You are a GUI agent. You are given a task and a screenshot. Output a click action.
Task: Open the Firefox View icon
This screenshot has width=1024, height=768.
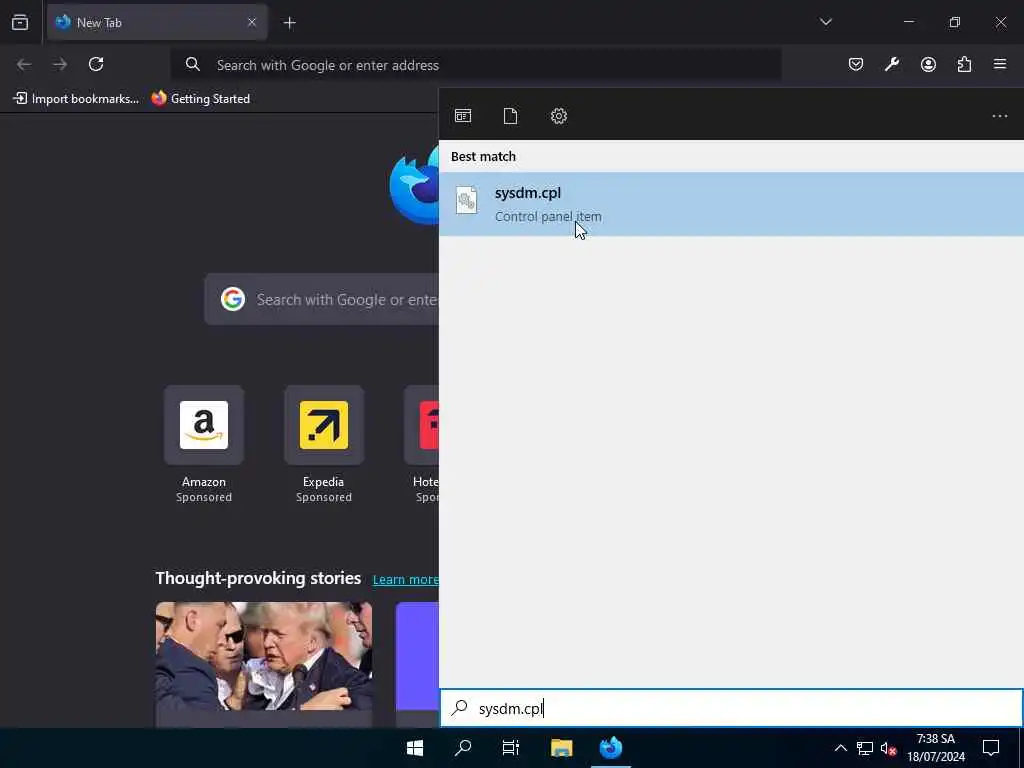tap(20, 23)
